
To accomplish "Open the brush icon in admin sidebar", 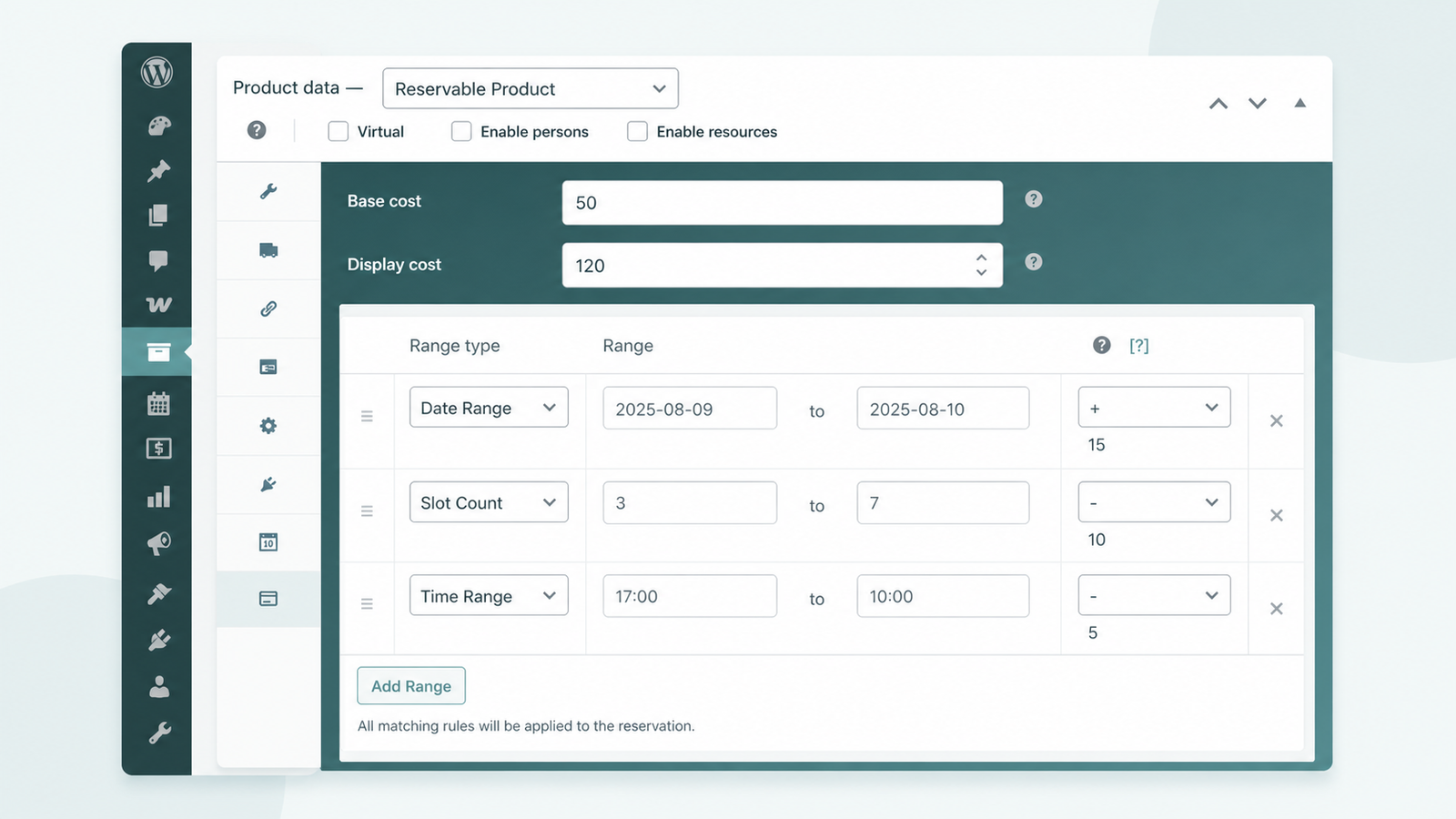I will pos(159,593).
